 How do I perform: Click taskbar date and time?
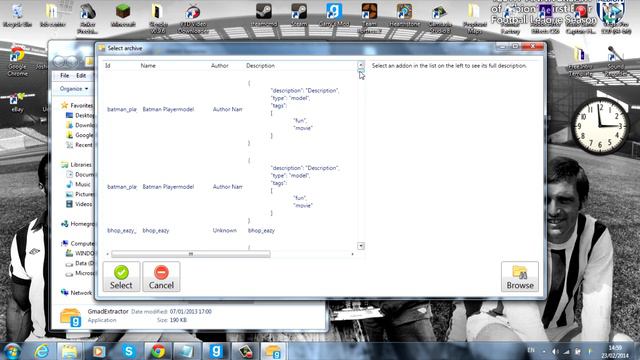(x=615, y=351)
